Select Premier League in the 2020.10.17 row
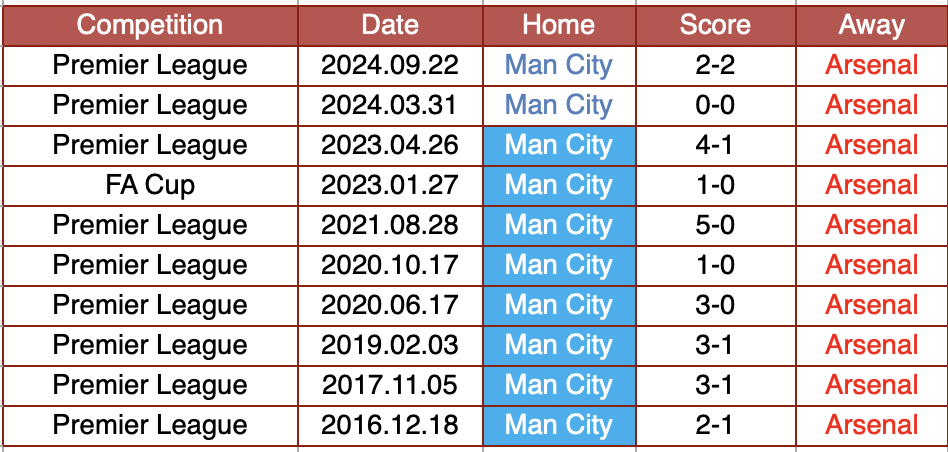Screen dimensions: 948x452 150,265
